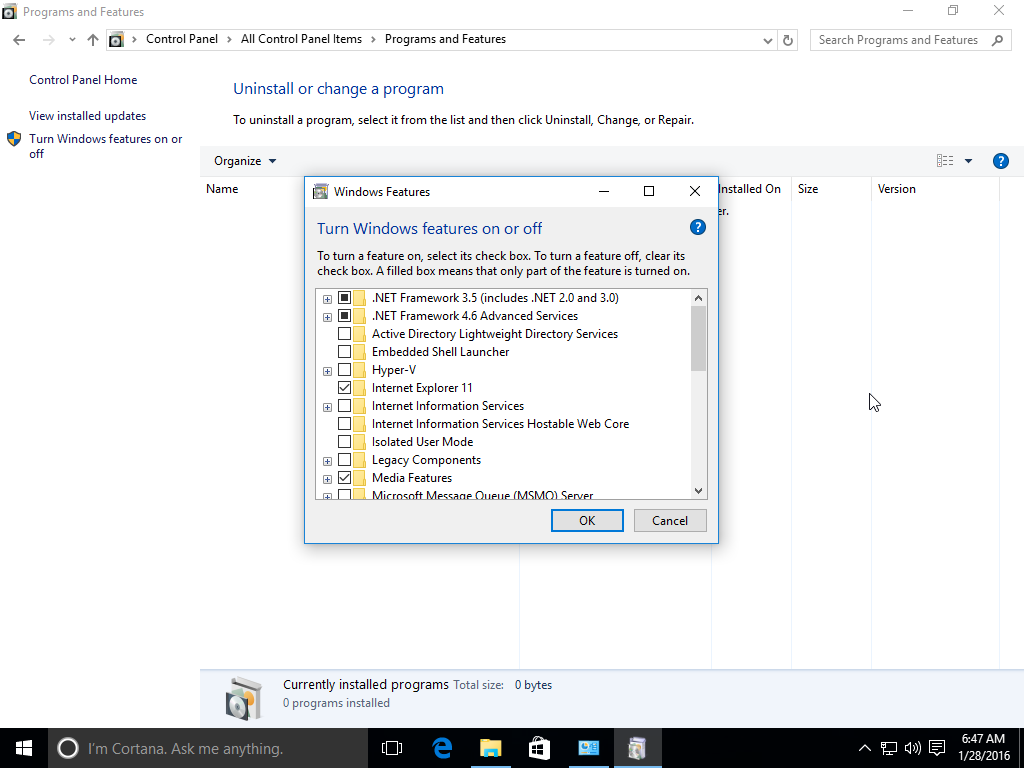Image resolution: width=1024 pixels, height=768 pixels.
Task: Open the Action Center notifications icon
Action: (937, 748)
